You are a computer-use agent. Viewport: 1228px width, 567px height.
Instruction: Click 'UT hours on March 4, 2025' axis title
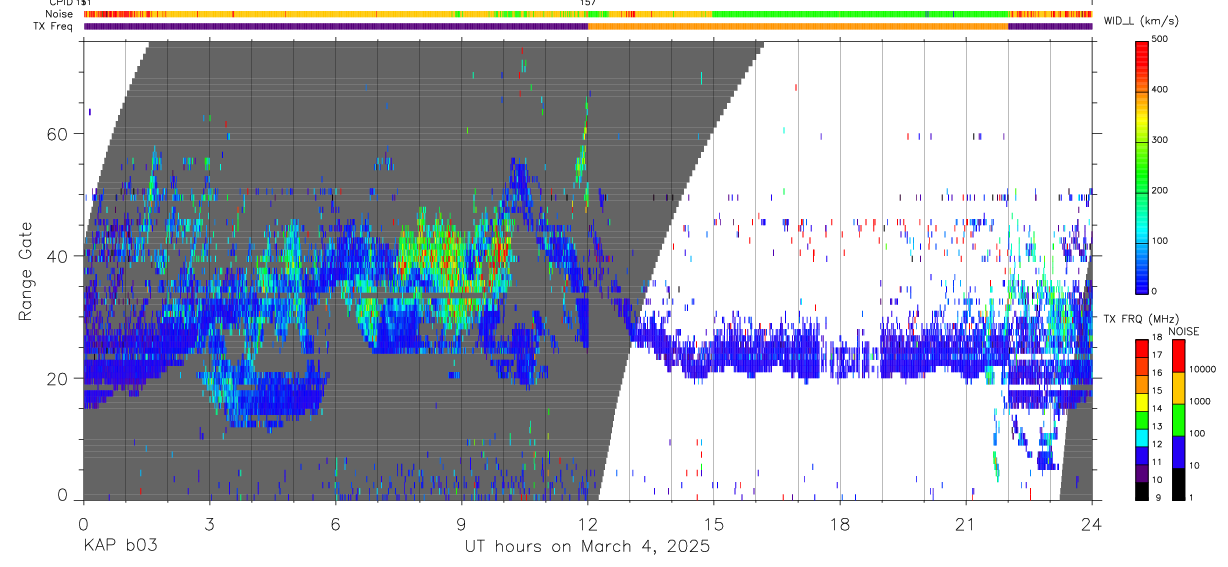[x=587, y=547]
